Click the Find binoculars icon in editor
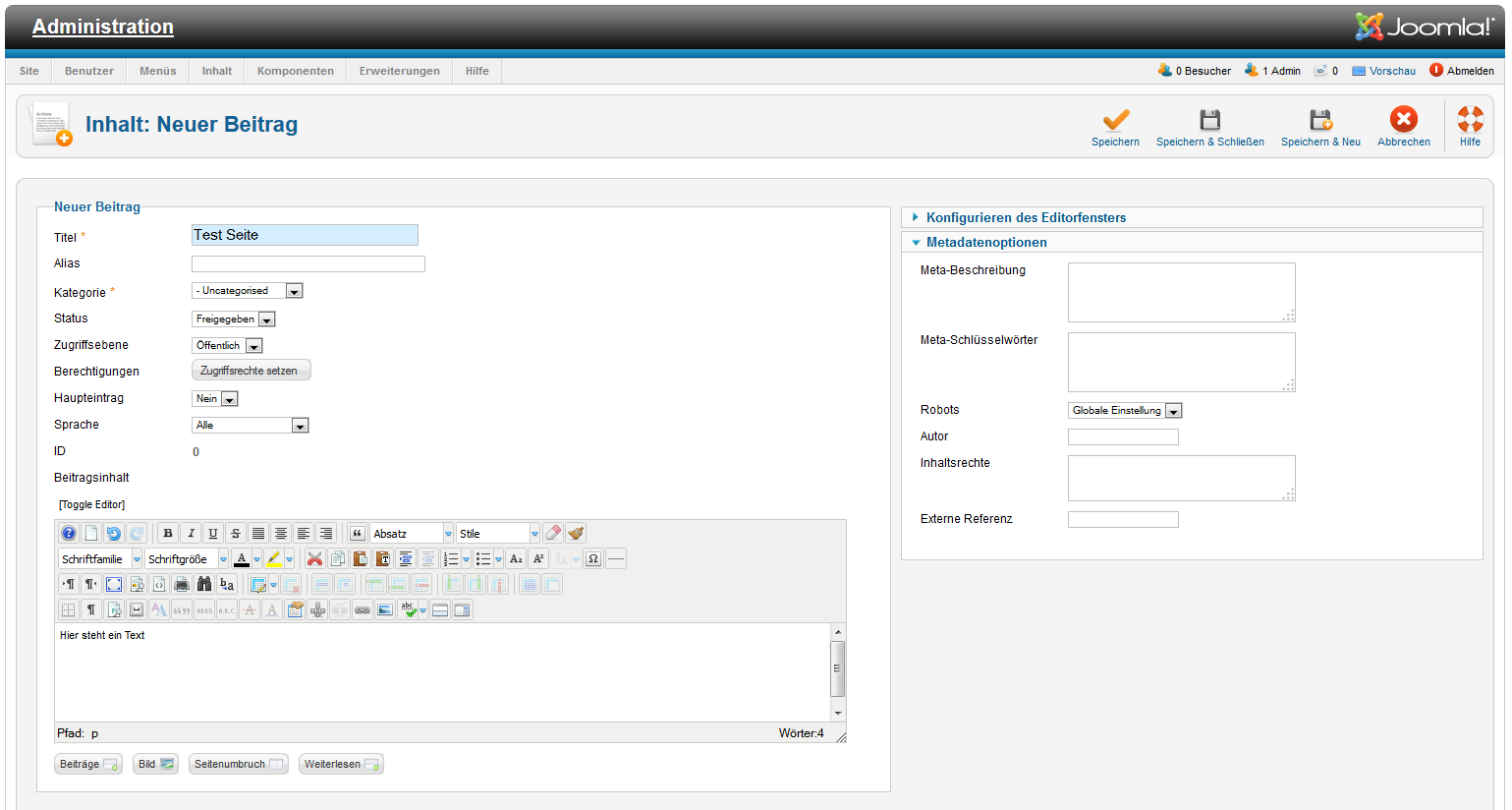The height and width of the screenshot is (810, 1512). 204,585
